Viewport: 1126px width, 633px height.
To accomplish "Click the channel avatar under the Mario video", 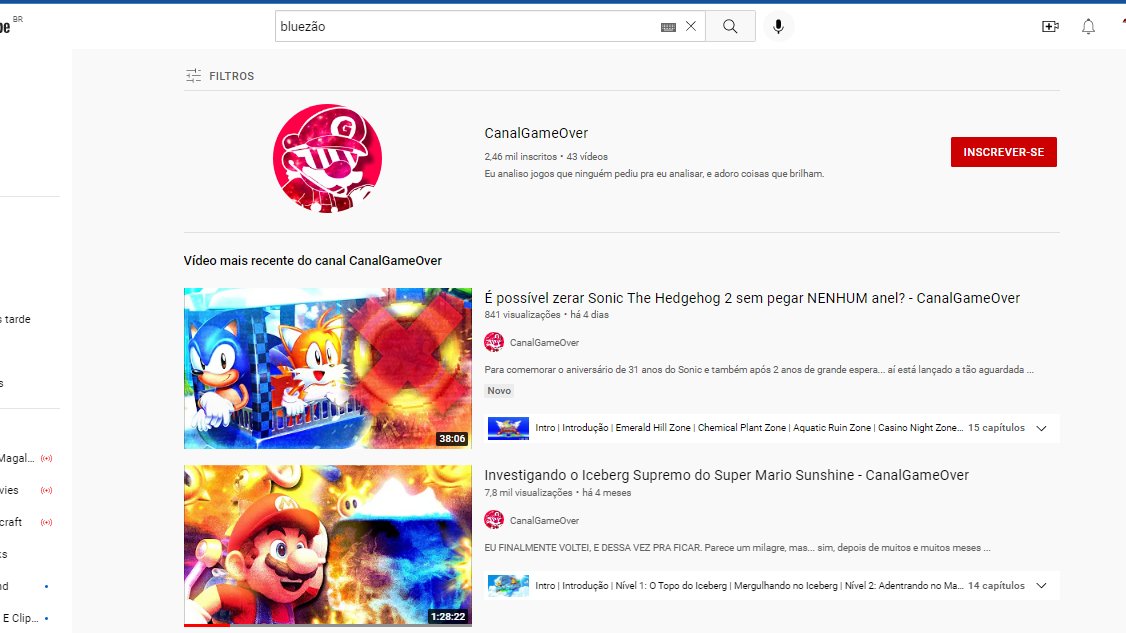I will (x=494, y=519).
